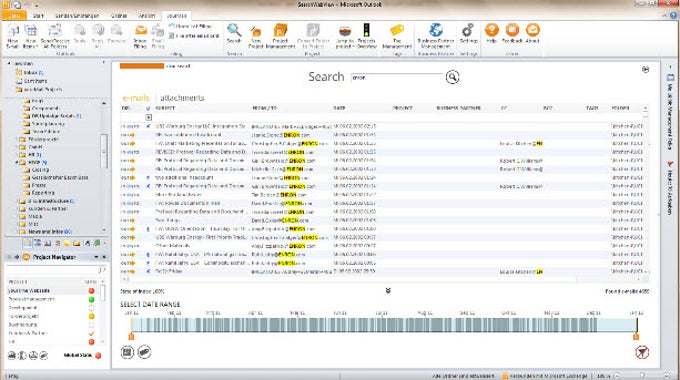Click the folder tree vertical scrollbar

point(104,151)
